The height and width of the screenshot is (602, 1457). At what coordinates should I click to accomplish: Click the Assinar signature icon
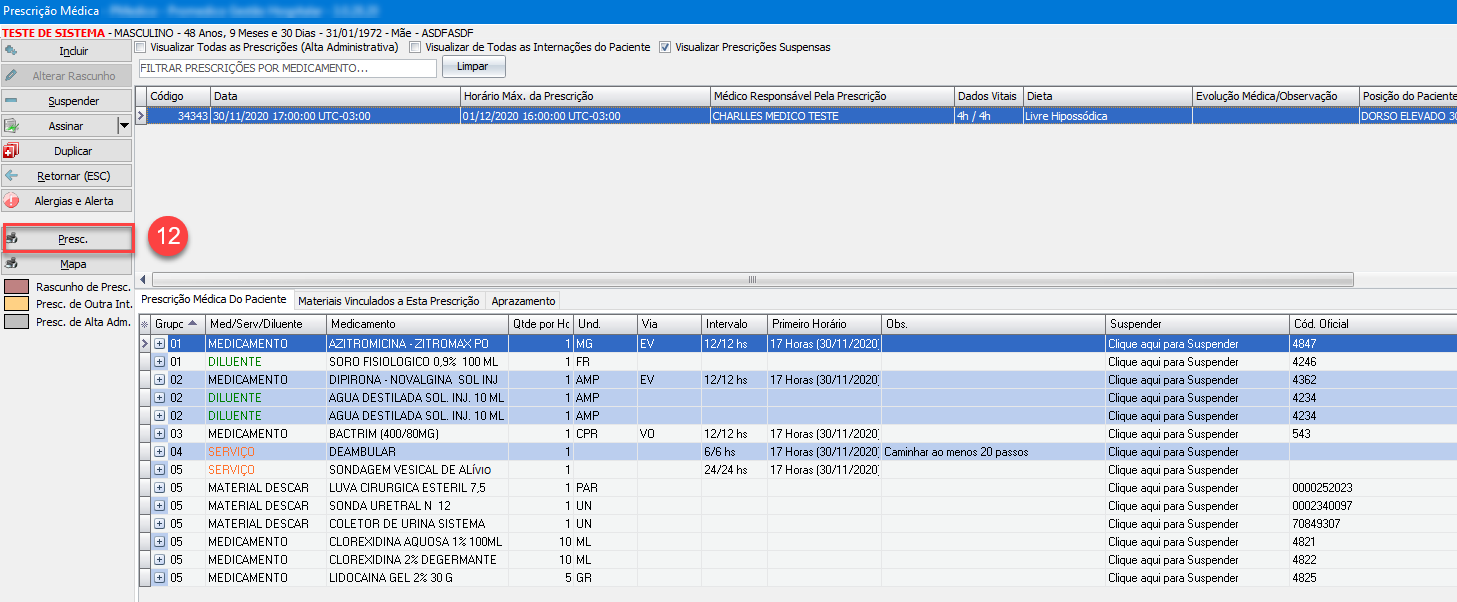click(x=12, y=126)
